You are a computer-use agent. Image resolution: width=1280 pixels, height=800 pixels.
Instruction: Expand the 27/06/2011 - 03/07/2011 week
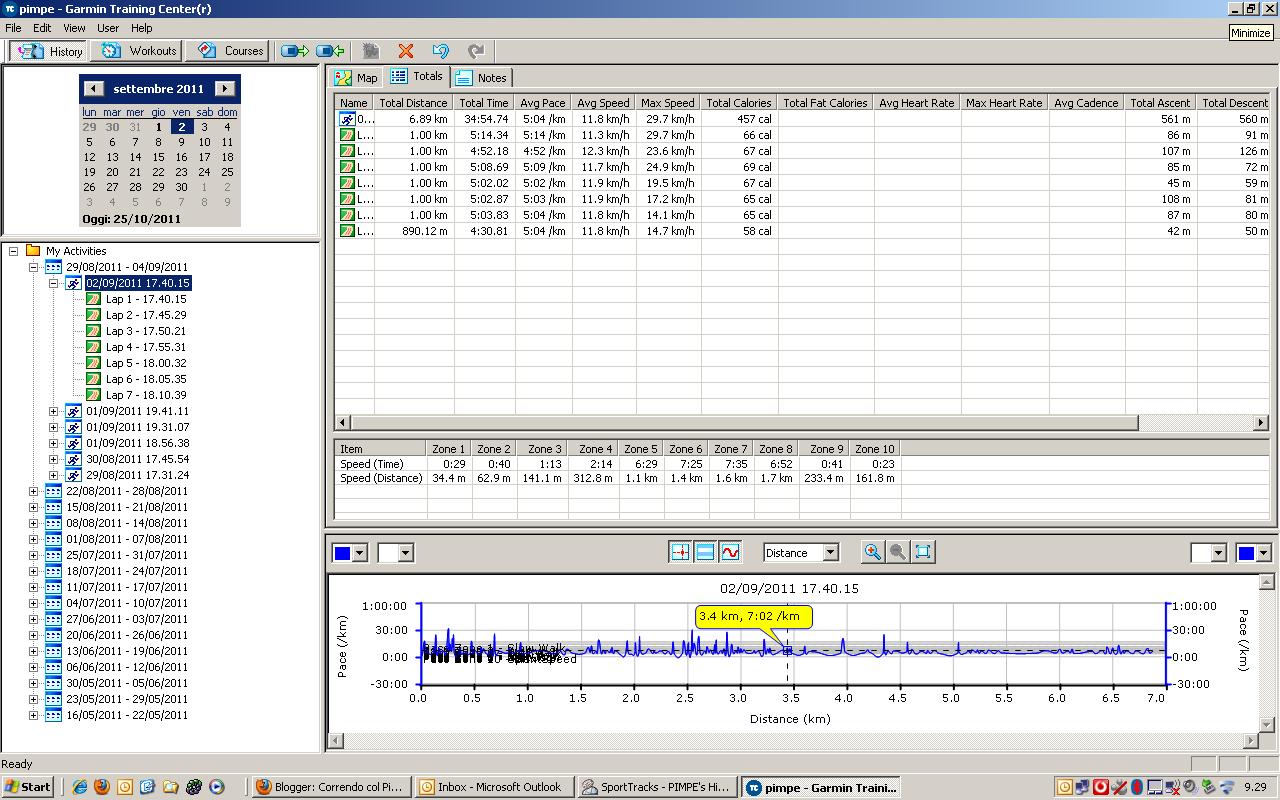click(x=33, y=619)
